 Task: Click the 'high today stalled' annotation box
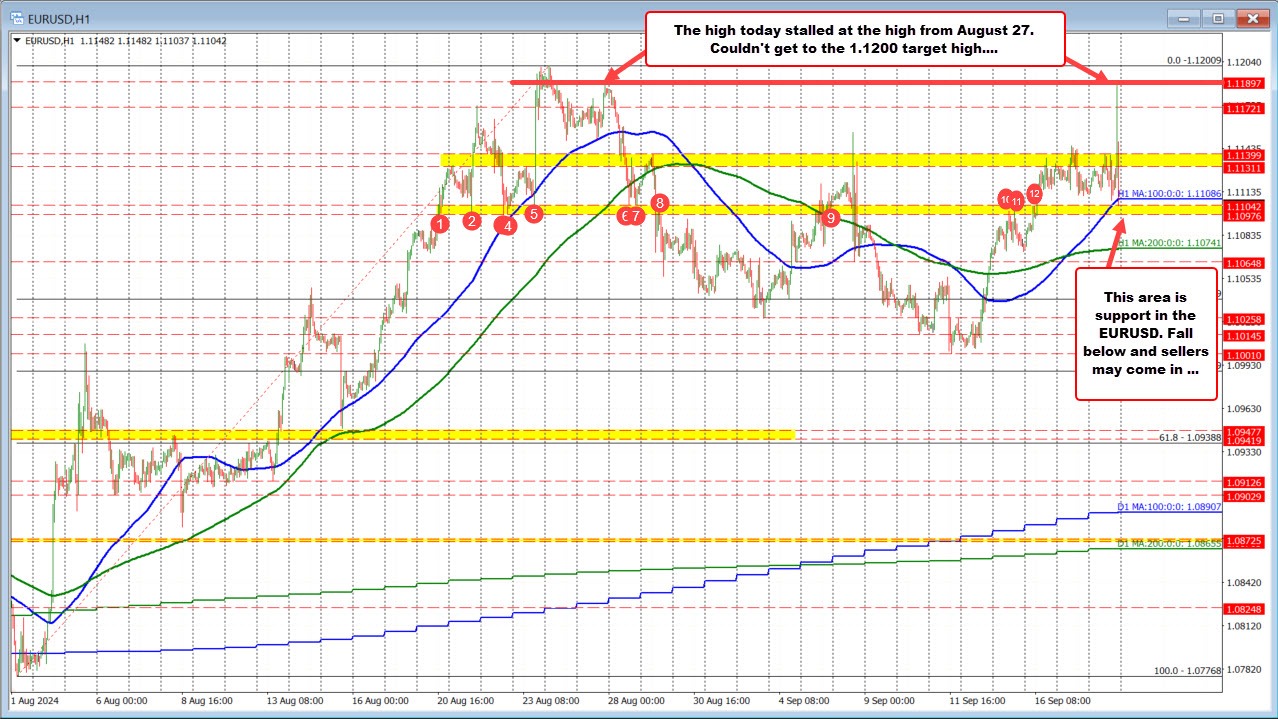(x=855, y=39)
